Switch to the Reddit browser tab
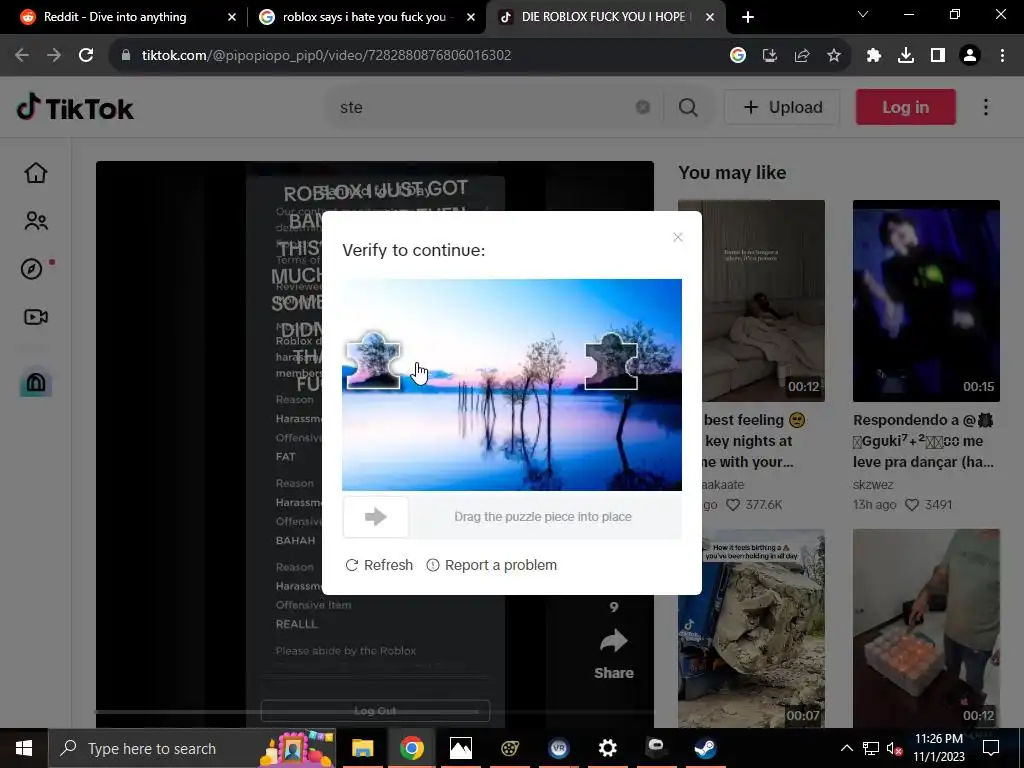Viewport: 1024px width, 768px height. (x=114, y=17)
